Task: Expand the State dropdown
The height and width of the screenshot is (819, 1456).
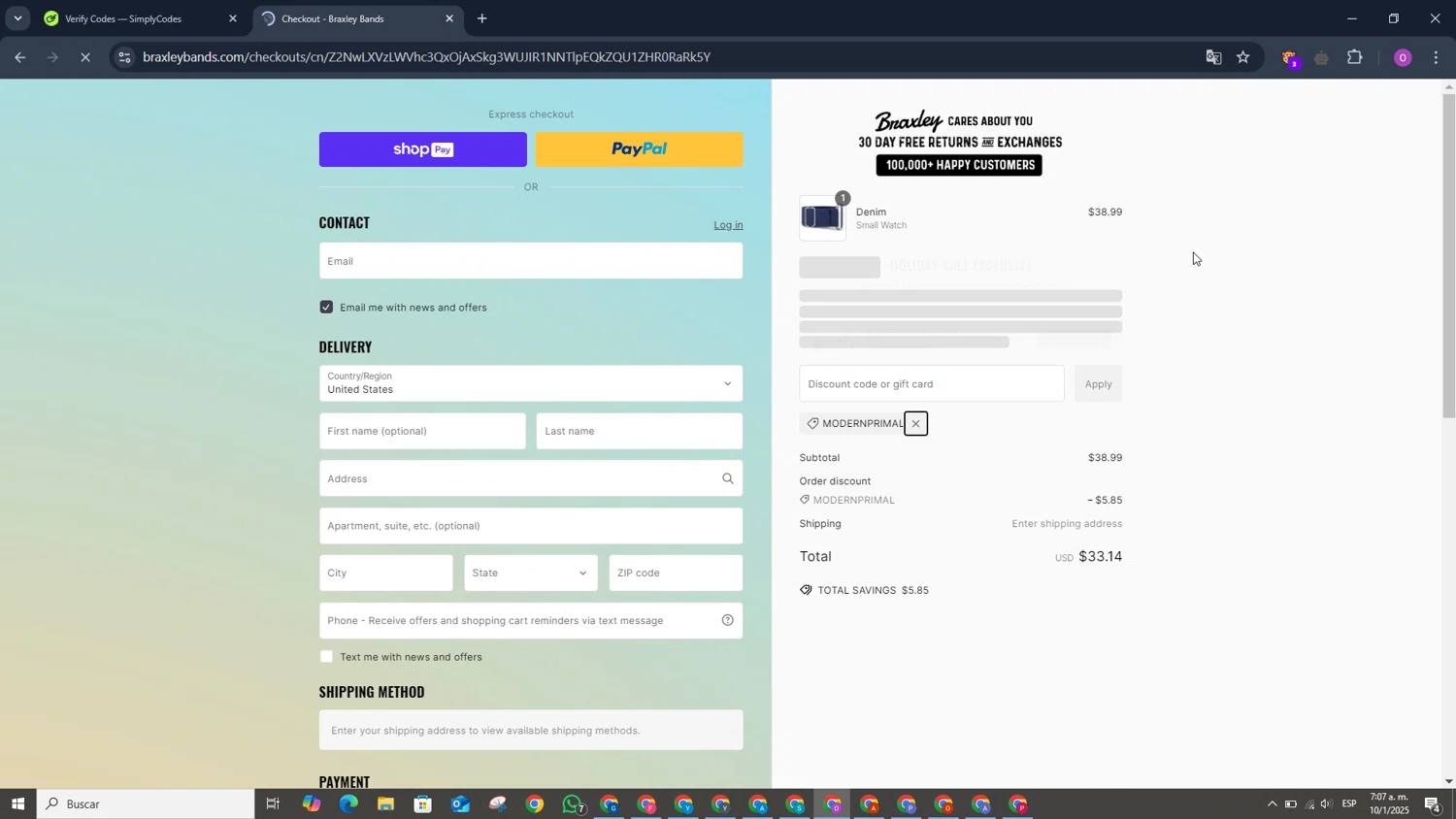Action: (x=531, y=573)
